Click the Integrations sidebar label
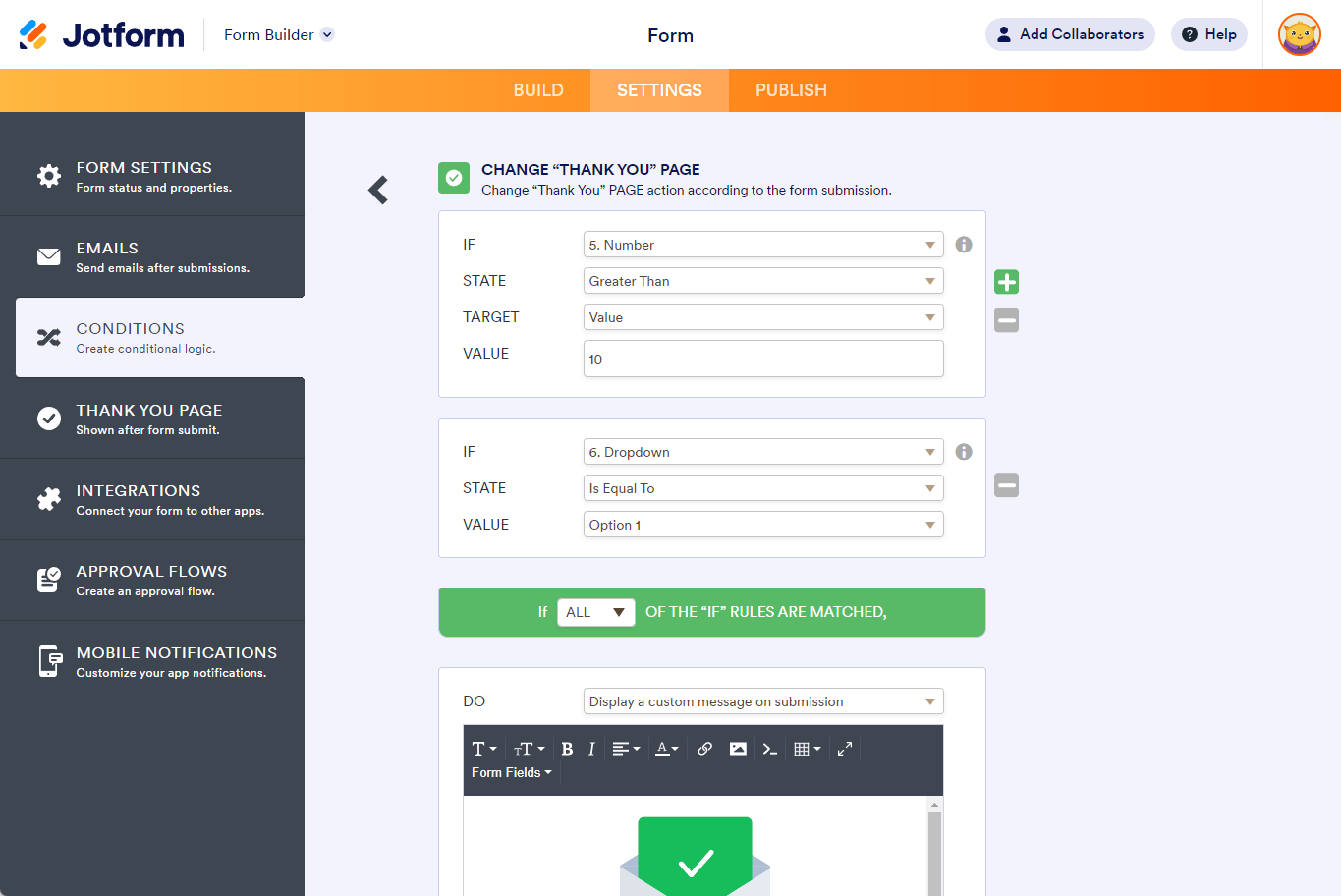The height and width of the screenshot is (896, 1341). point(139,491)
